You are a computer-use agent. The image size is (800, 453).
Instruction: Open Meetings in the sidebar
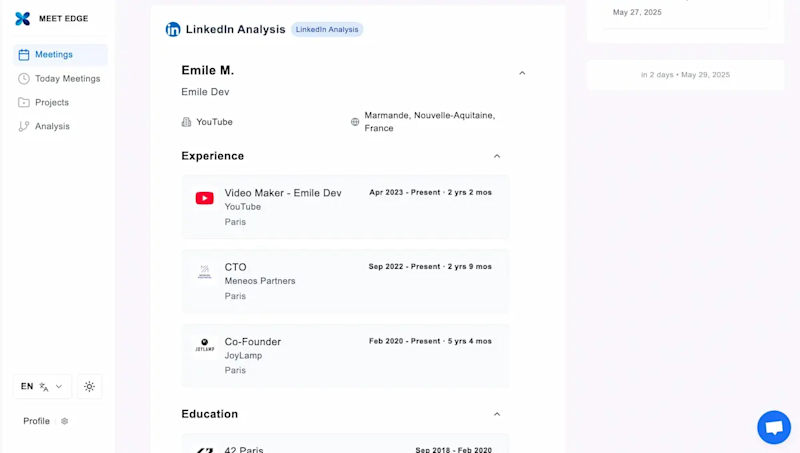click(60, 55)
